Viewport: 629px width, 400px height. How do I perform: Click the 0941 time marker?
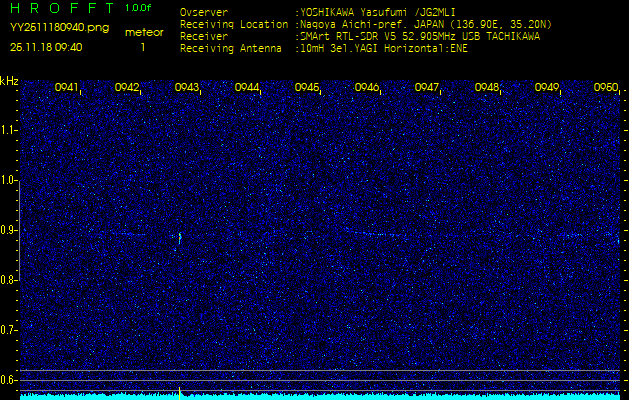click(67, 88)
